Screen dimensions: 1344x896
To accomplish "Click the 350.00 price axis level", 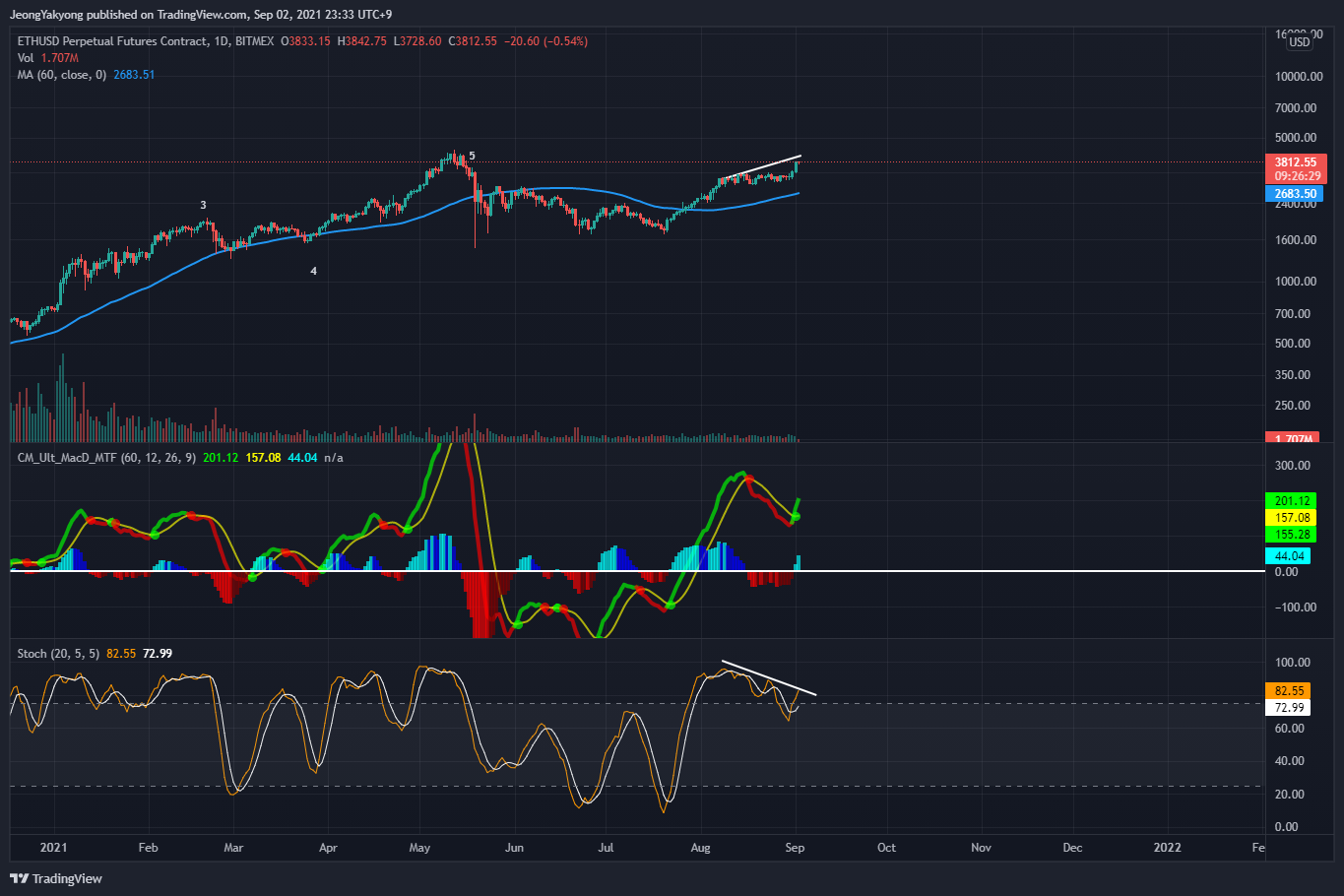I will pyautogui.click(x=1295, y=375).
